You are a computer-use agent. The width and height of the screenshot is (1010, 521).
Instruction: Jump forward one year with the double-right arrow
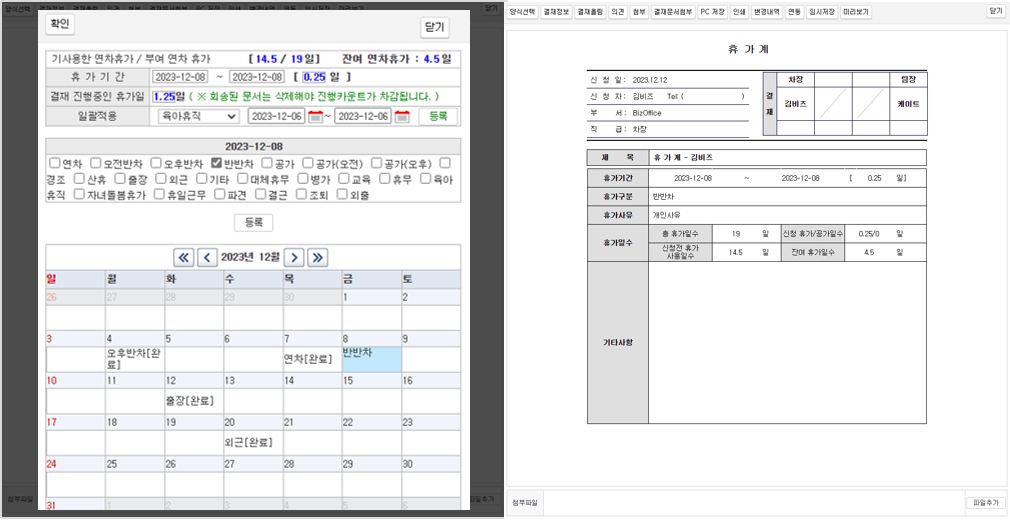pyautogui.click(x=318, y=258)
